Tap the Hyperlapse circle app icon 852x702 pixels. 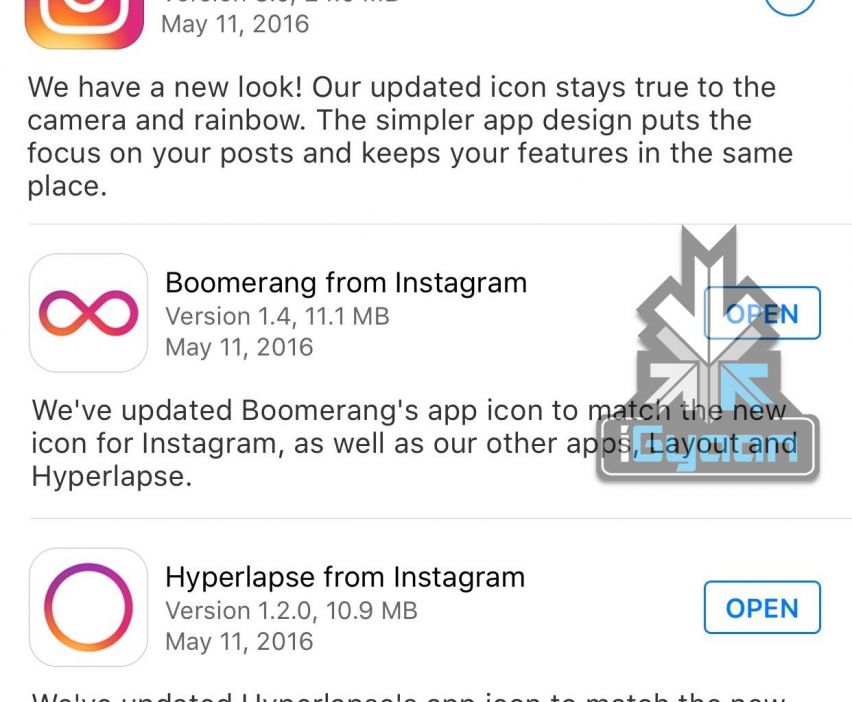pos(88,607)
